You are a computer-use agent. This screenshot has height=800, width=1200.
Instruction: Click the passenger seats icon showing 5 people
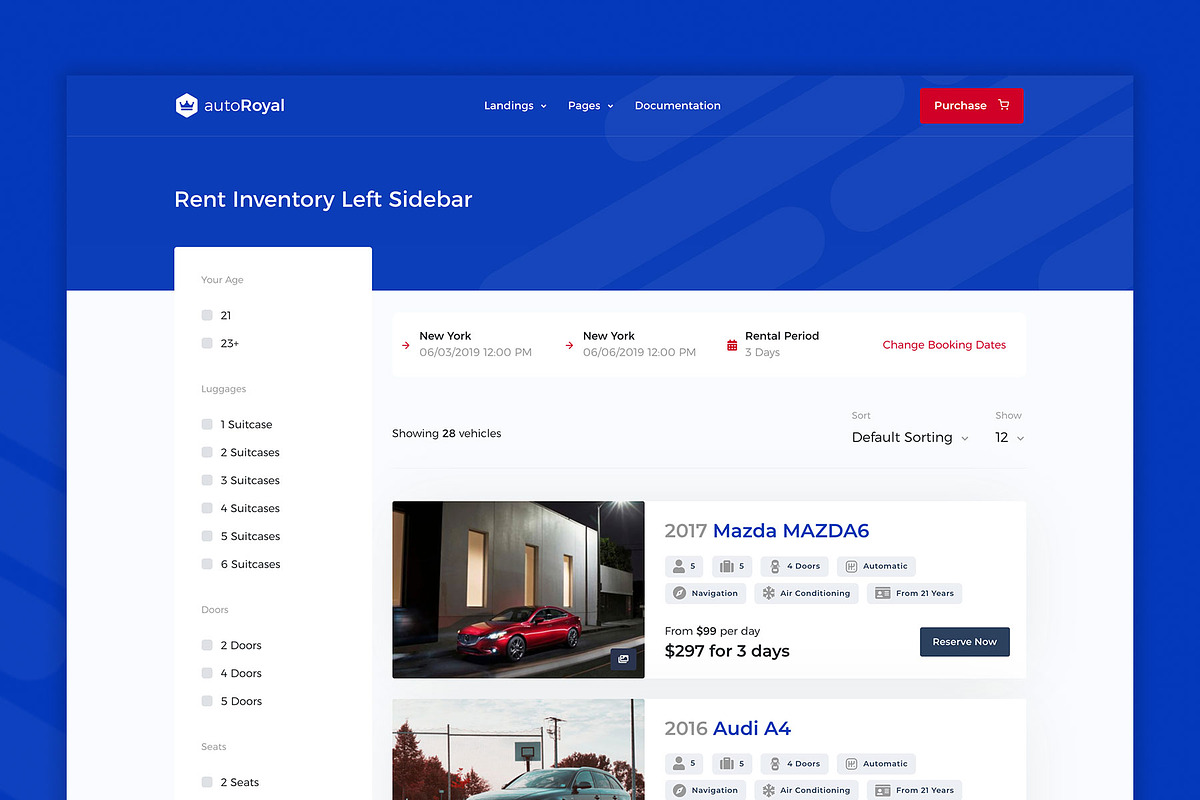(x=677, y=566)
